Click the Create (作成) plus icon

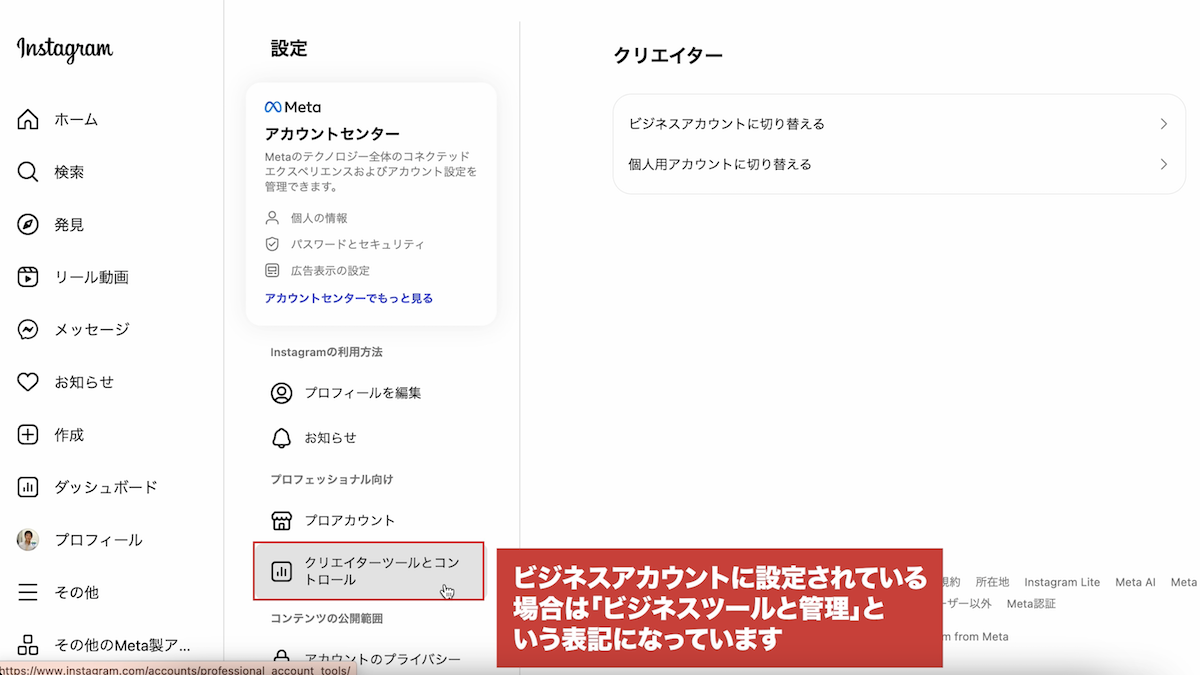(28, 435)
